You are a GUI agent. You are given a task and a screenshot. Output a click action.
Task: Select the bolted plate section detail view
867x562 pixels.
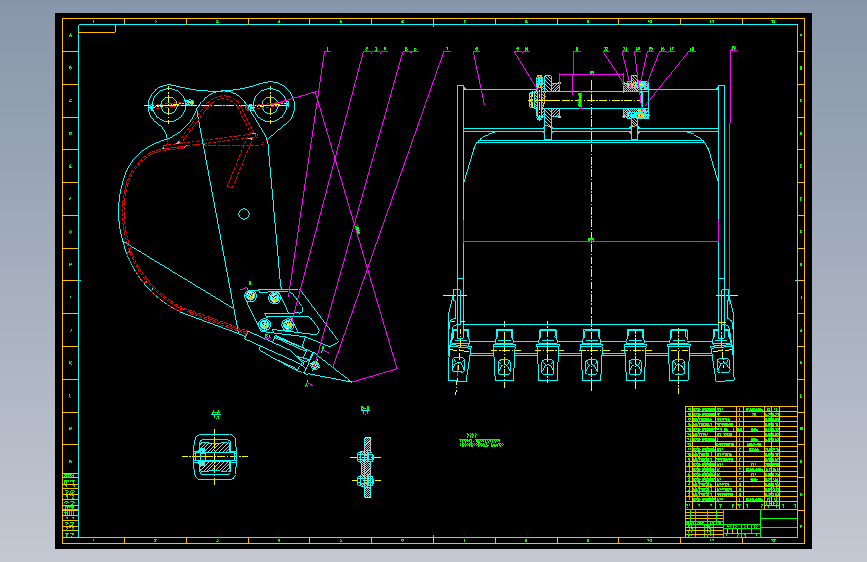[x=366, y=468]
